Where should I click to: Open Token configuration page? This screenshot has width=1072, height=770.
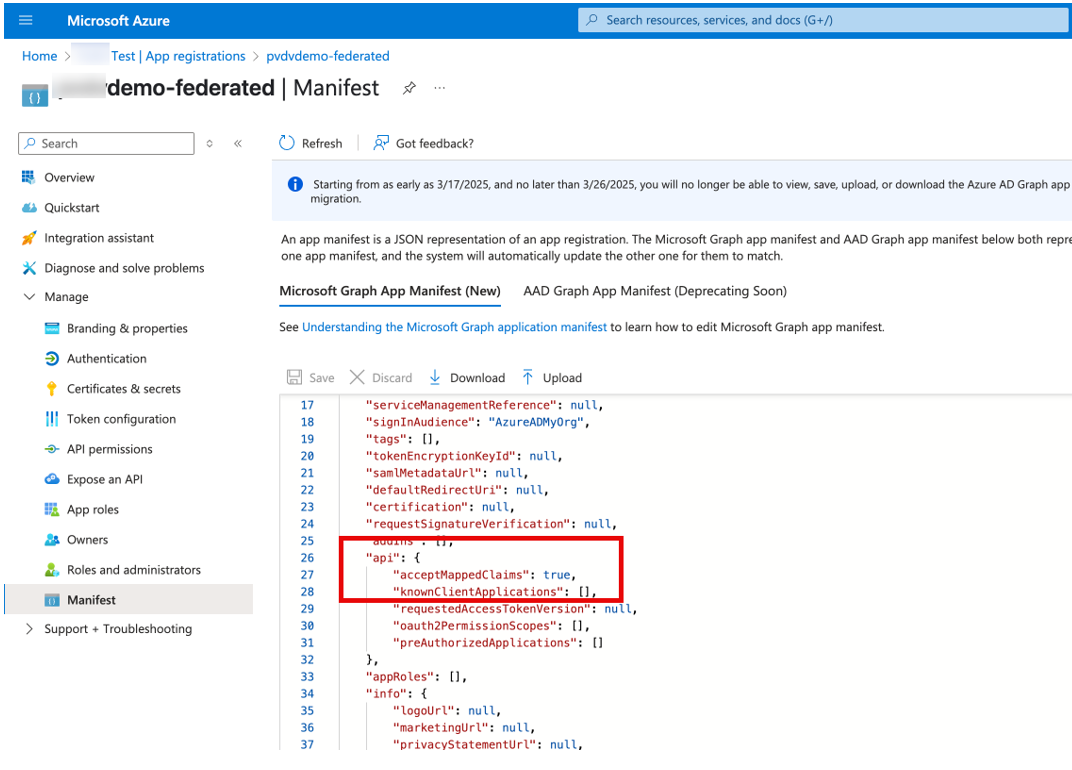click(x=121, y=419)
